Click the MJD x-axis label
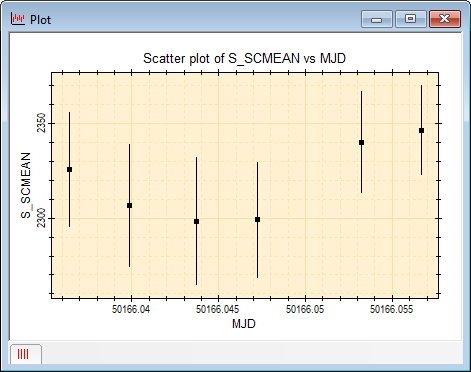Image resolution: width=471 pixels, height=372 pixels. (x=244, y=324)
